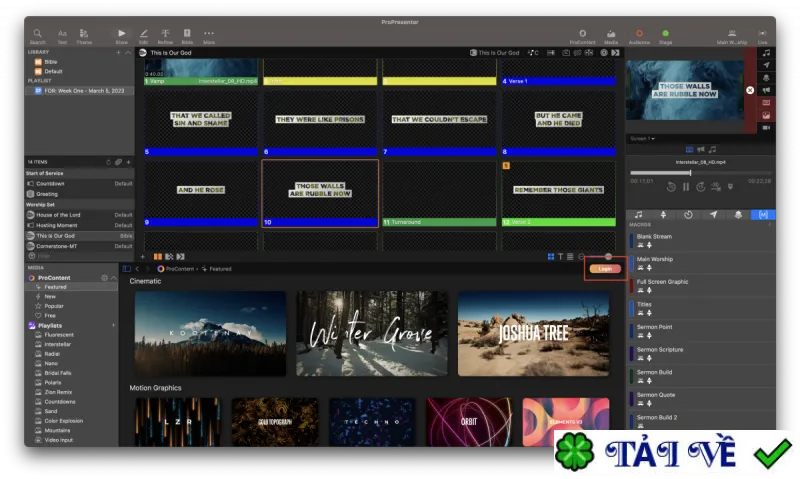Viewport: 800px width, 479px height.
Task: Switch to the Audio tab above Macros
Action: pyautogui.click(x=638, y=215)
